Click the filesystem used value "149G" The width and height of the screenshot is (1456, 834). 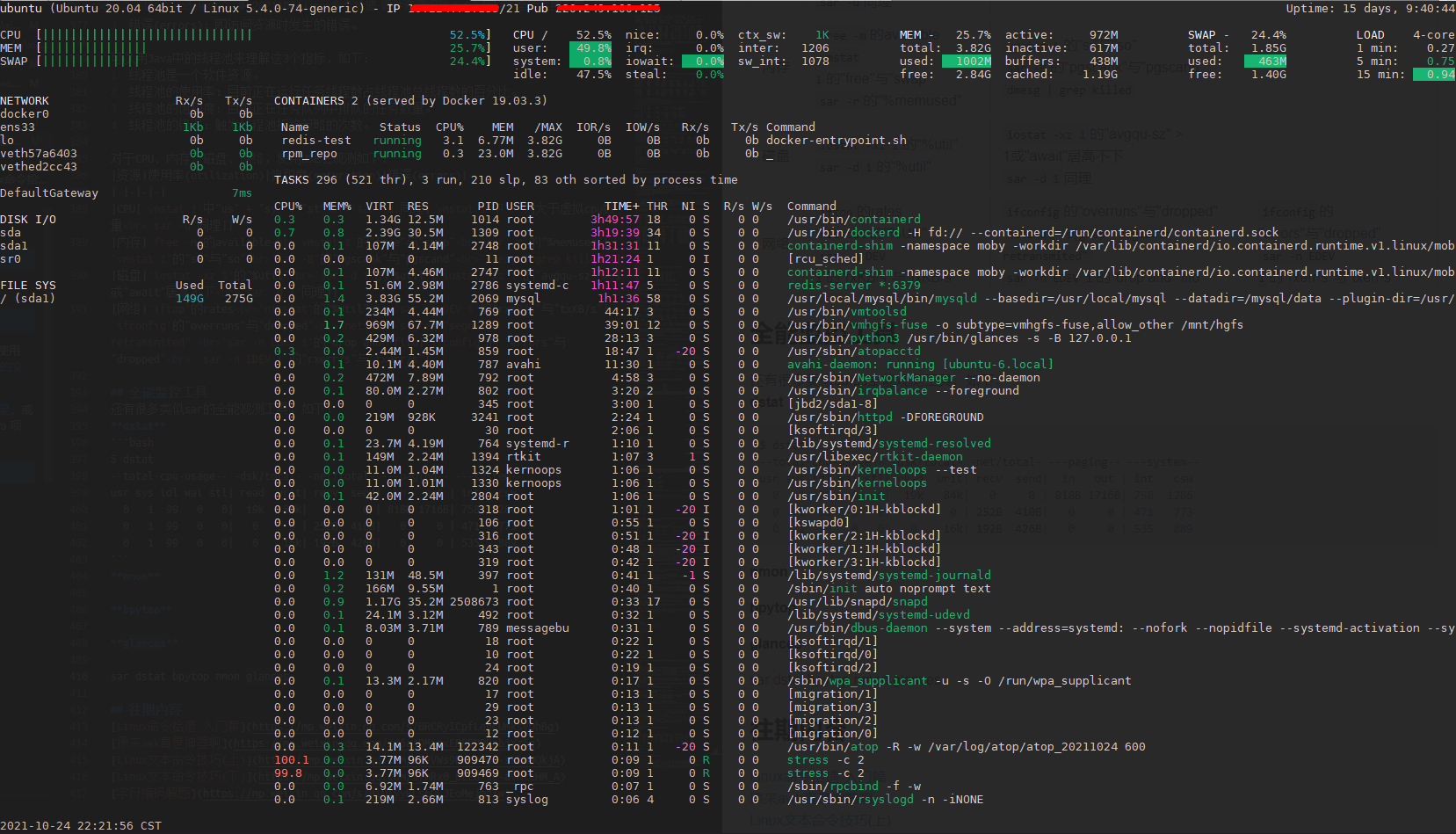[x=189, y=299]
